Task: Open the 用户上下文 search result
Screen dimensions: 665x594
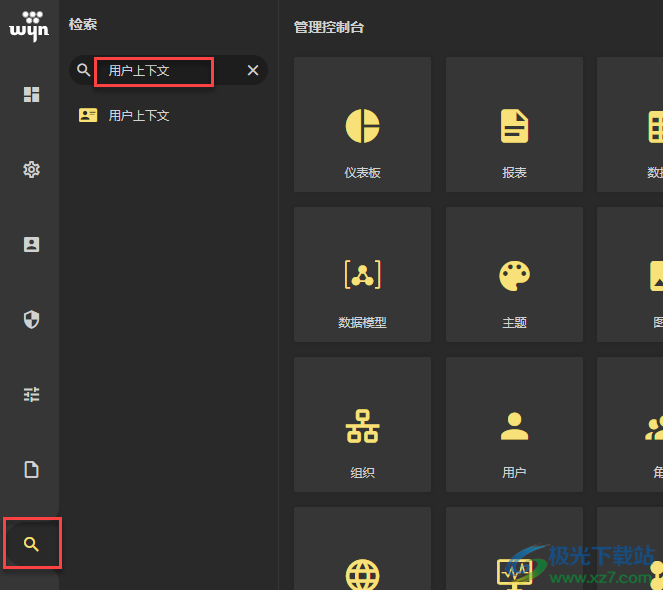Action: [139, 115]
